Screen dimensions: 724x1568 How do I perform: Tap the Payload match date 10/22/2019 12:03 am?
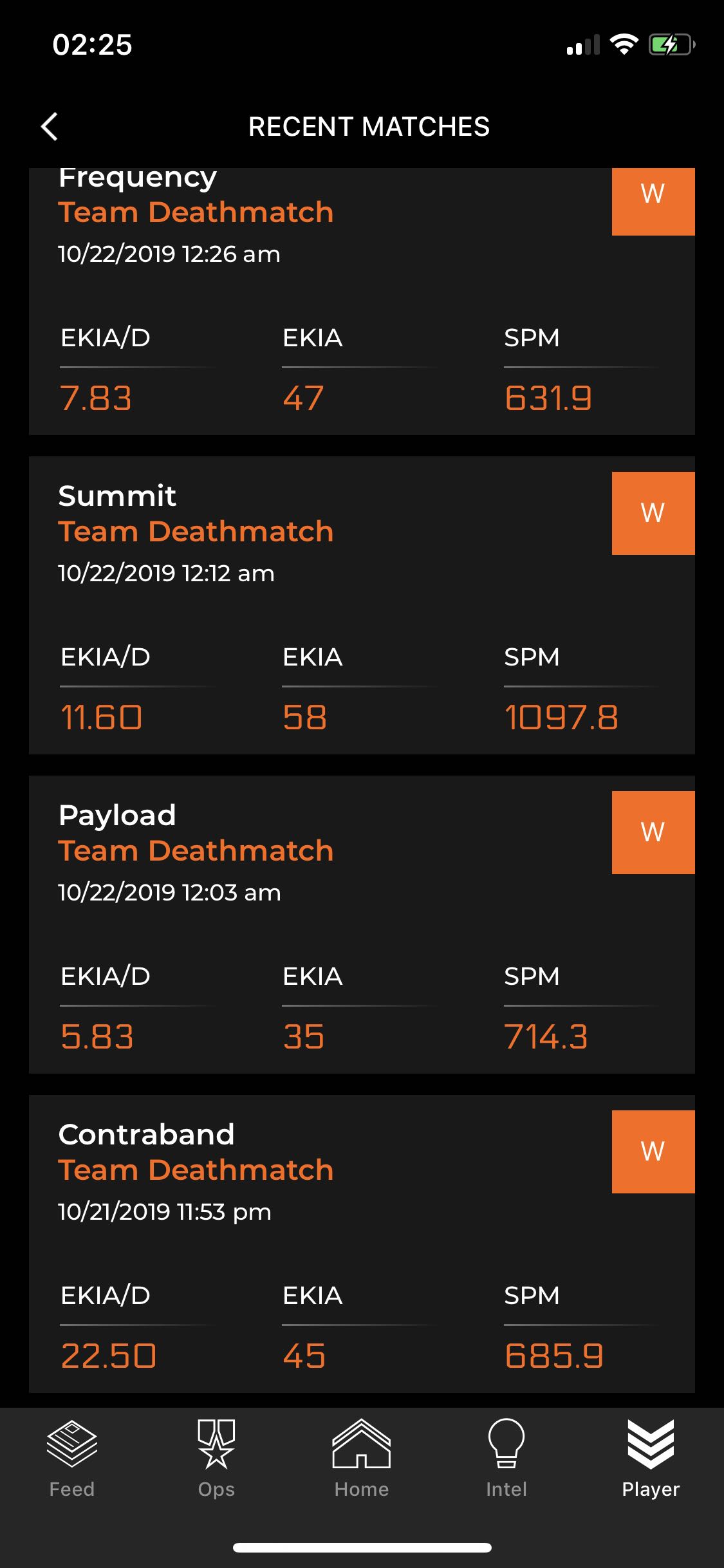tap(169, 892)
